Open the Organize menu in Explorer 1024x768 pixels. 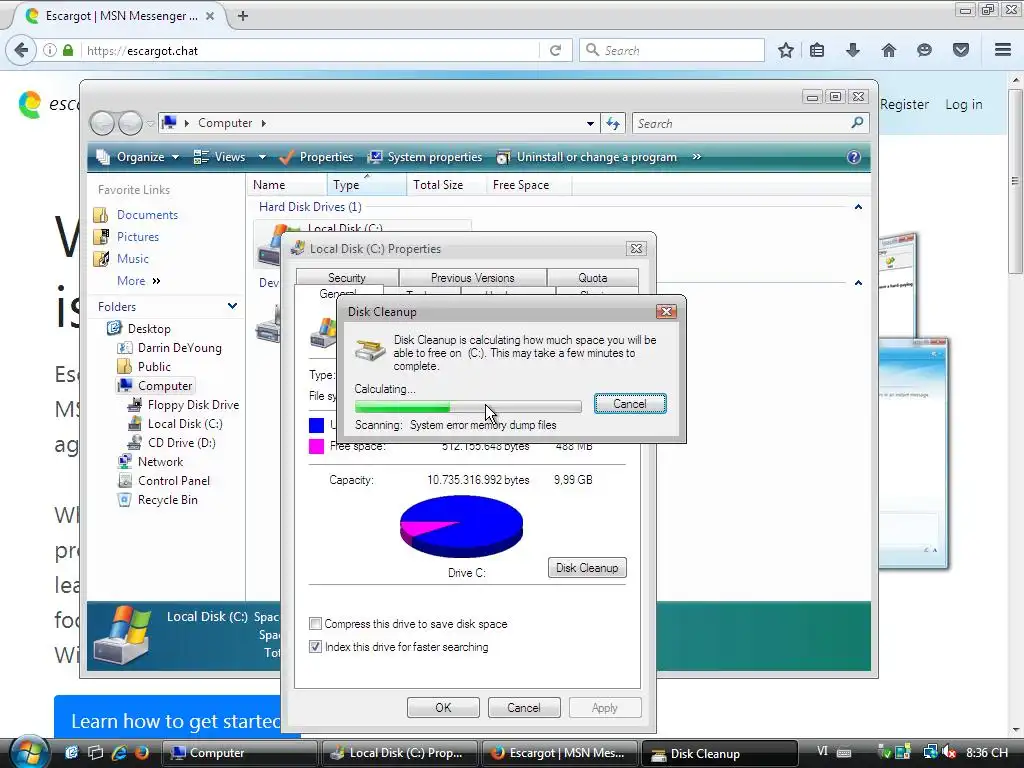(x=138, y=157)
